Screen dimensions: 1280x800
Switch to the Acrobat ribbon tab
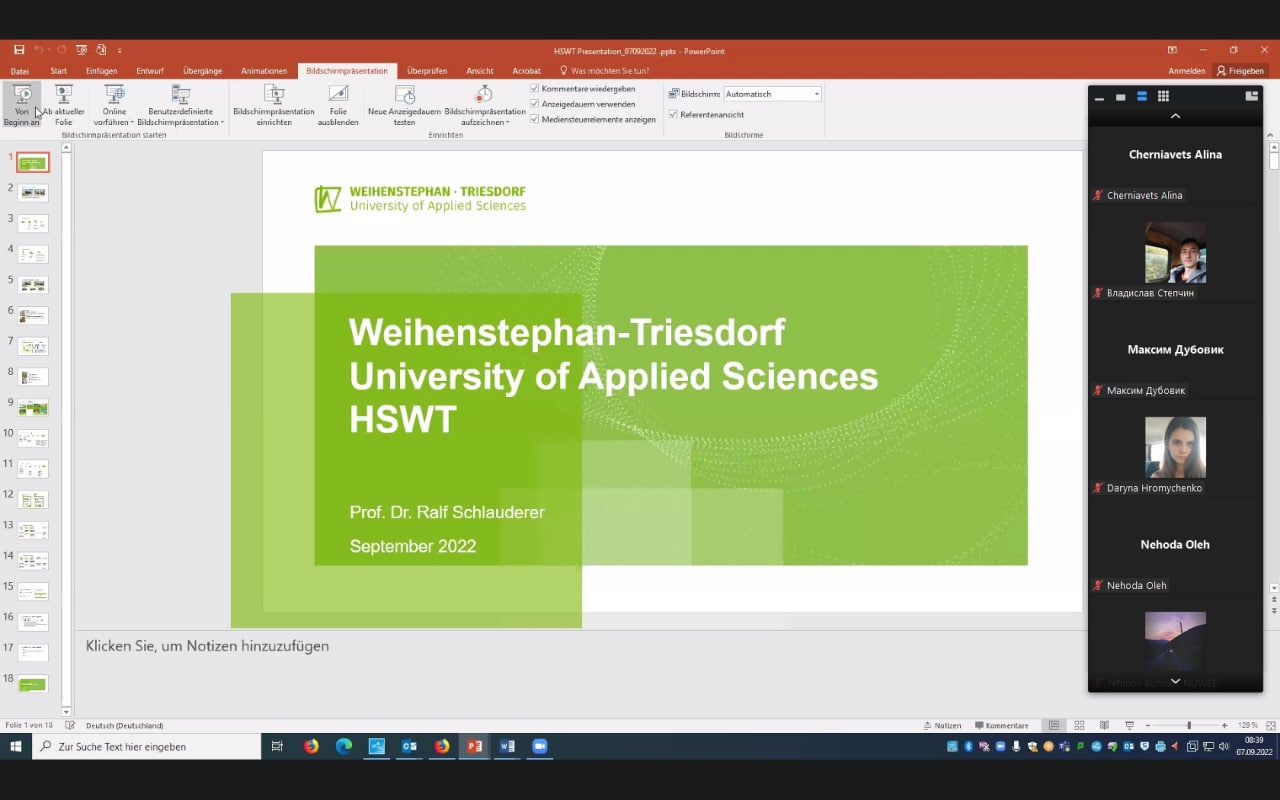pyautogui.click(x=526, y=71)
